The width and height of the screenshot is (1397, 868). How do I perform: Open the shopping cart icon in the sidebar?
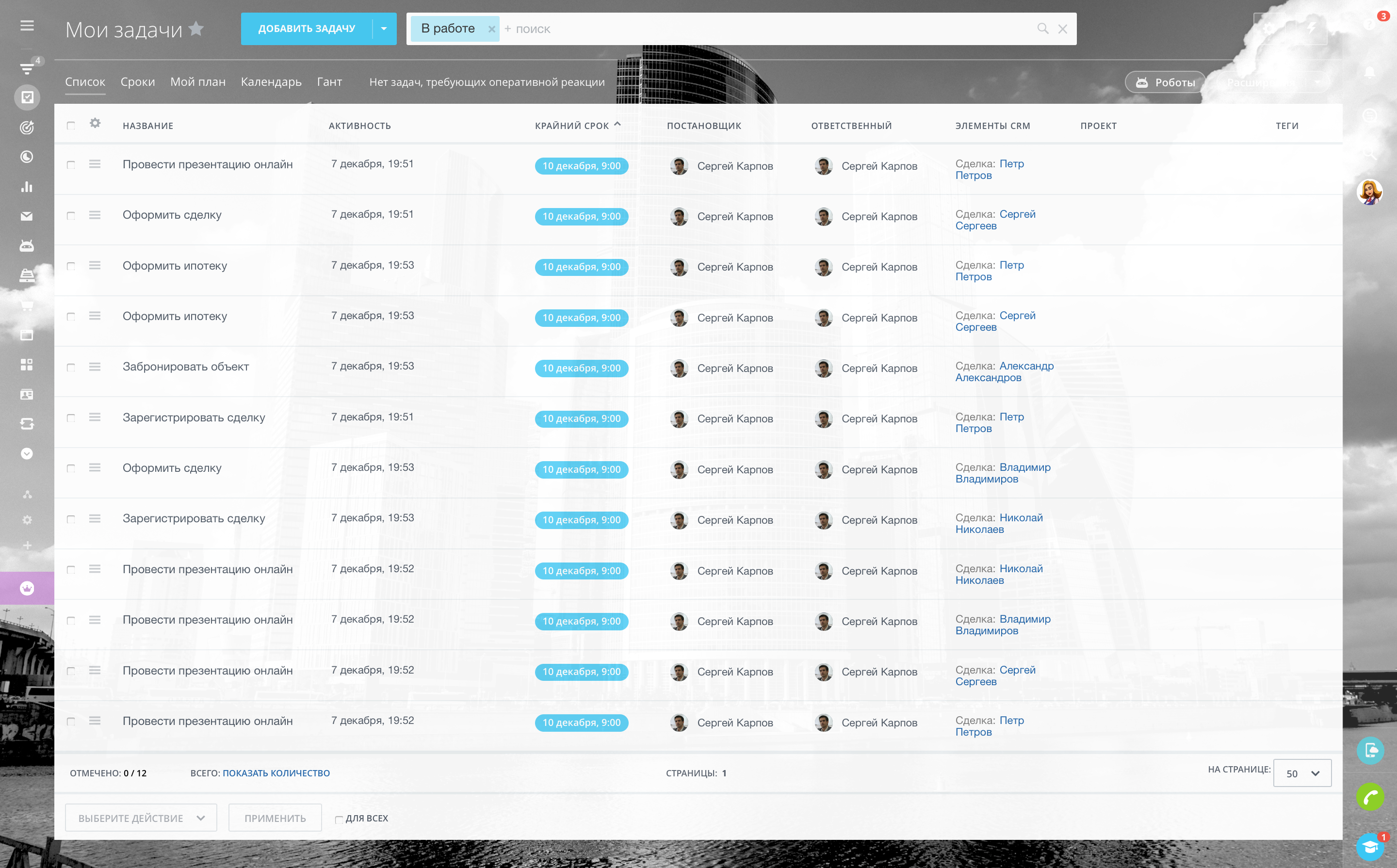27,305
